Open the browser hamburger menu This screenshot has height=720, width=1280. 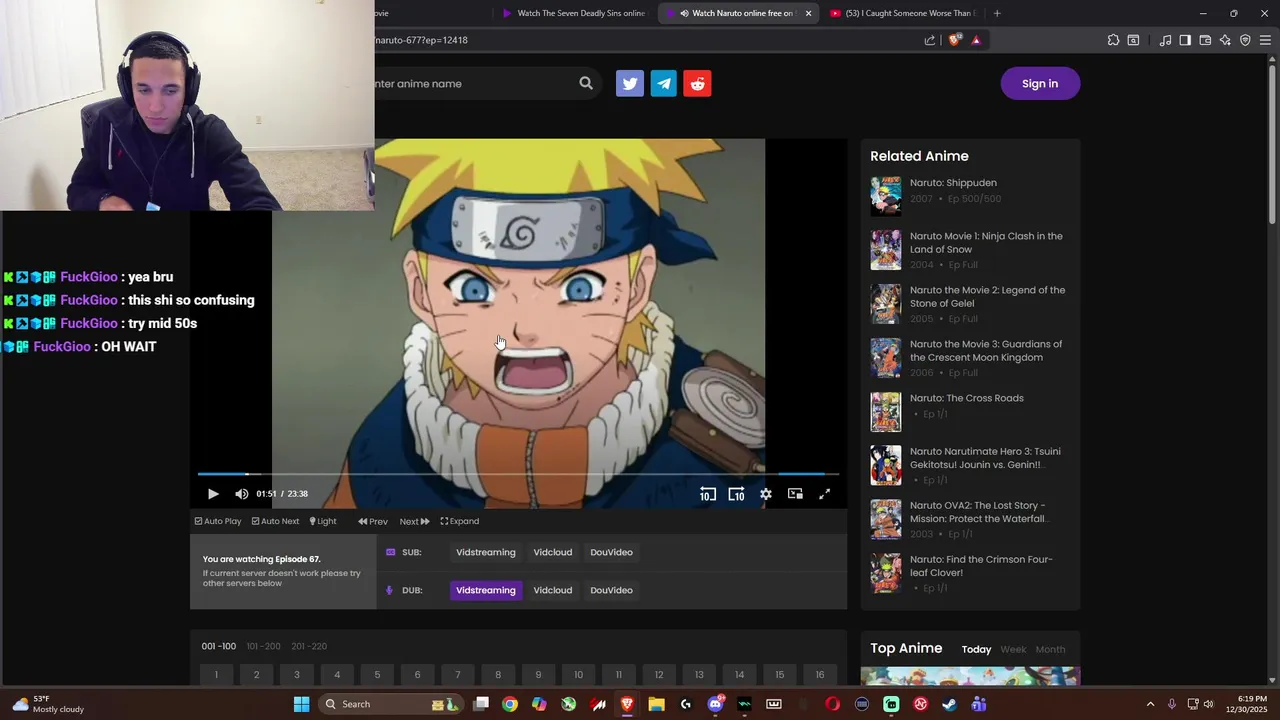(1265, 40)
